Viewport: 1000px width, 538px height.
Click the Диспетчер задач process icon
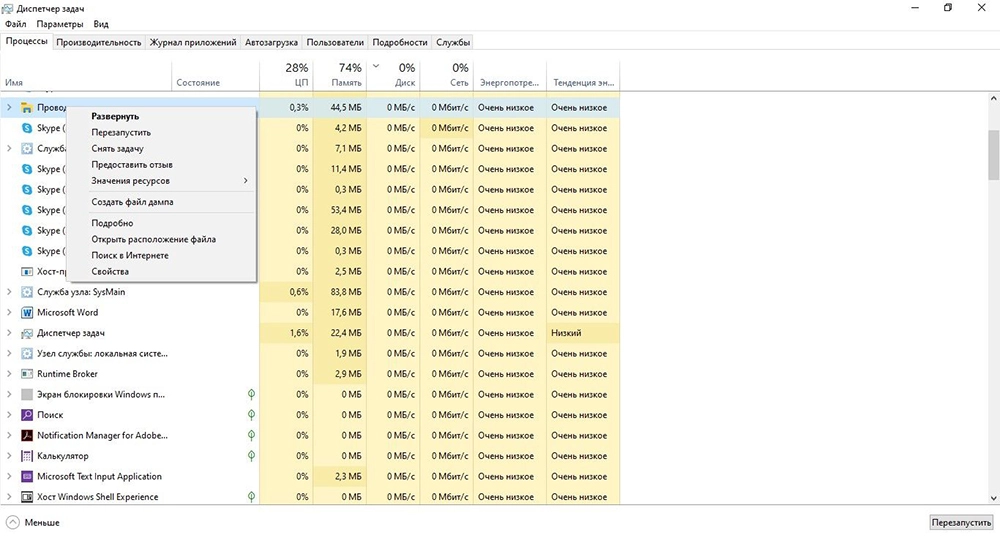coord(27,333)
